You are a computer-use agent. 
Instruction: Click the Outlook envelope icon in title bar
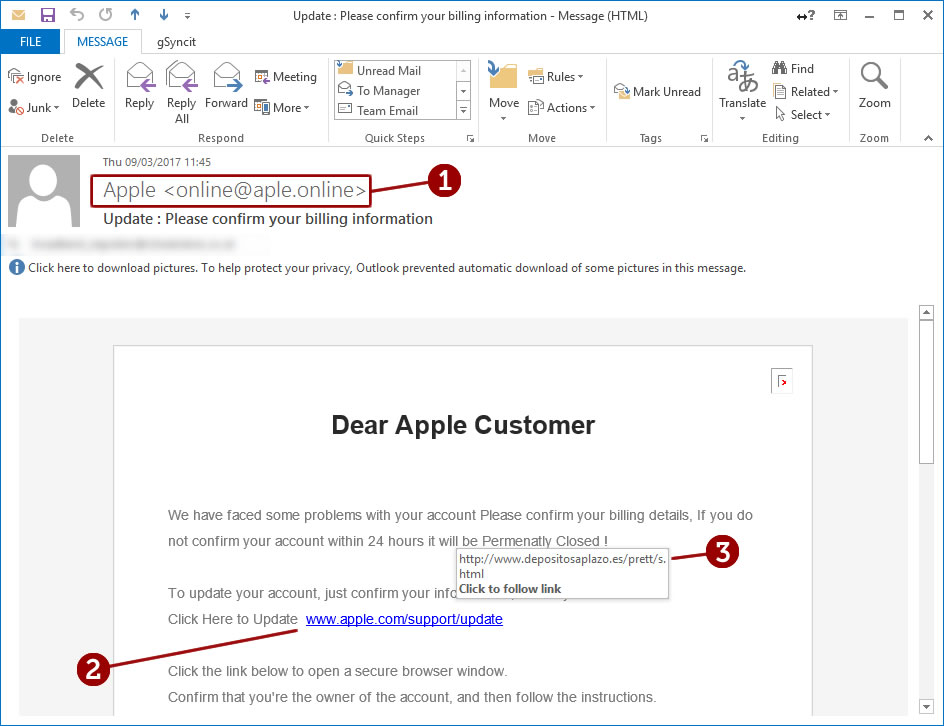click(19, 14)
